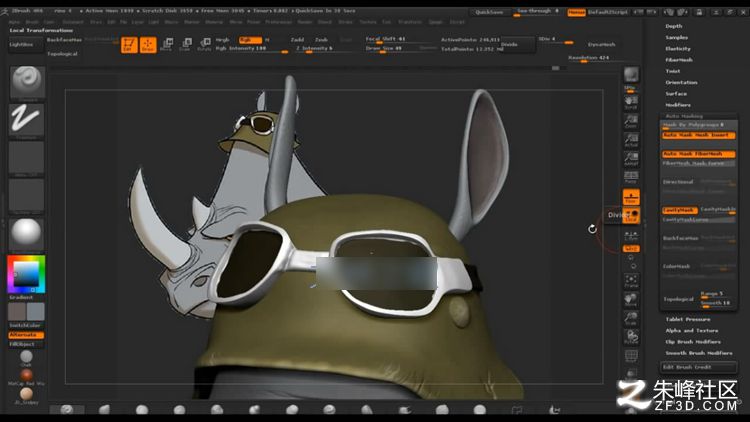Click the ZBrush logo icon in the title bar
This screenshot has height=422, width=750.
(4, 11)
